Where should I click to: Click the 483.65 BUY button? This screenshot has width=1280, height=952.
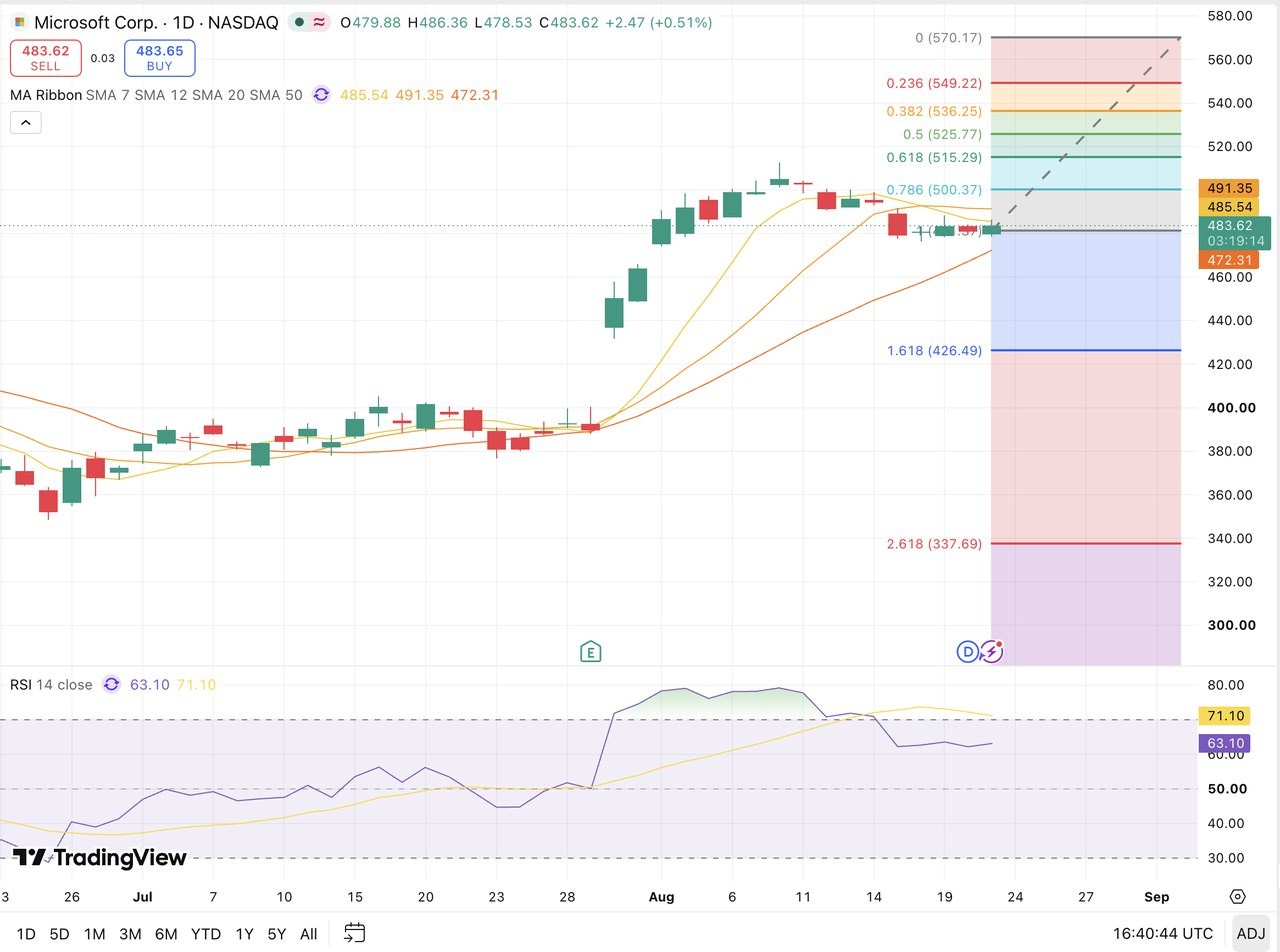point(160,58)
